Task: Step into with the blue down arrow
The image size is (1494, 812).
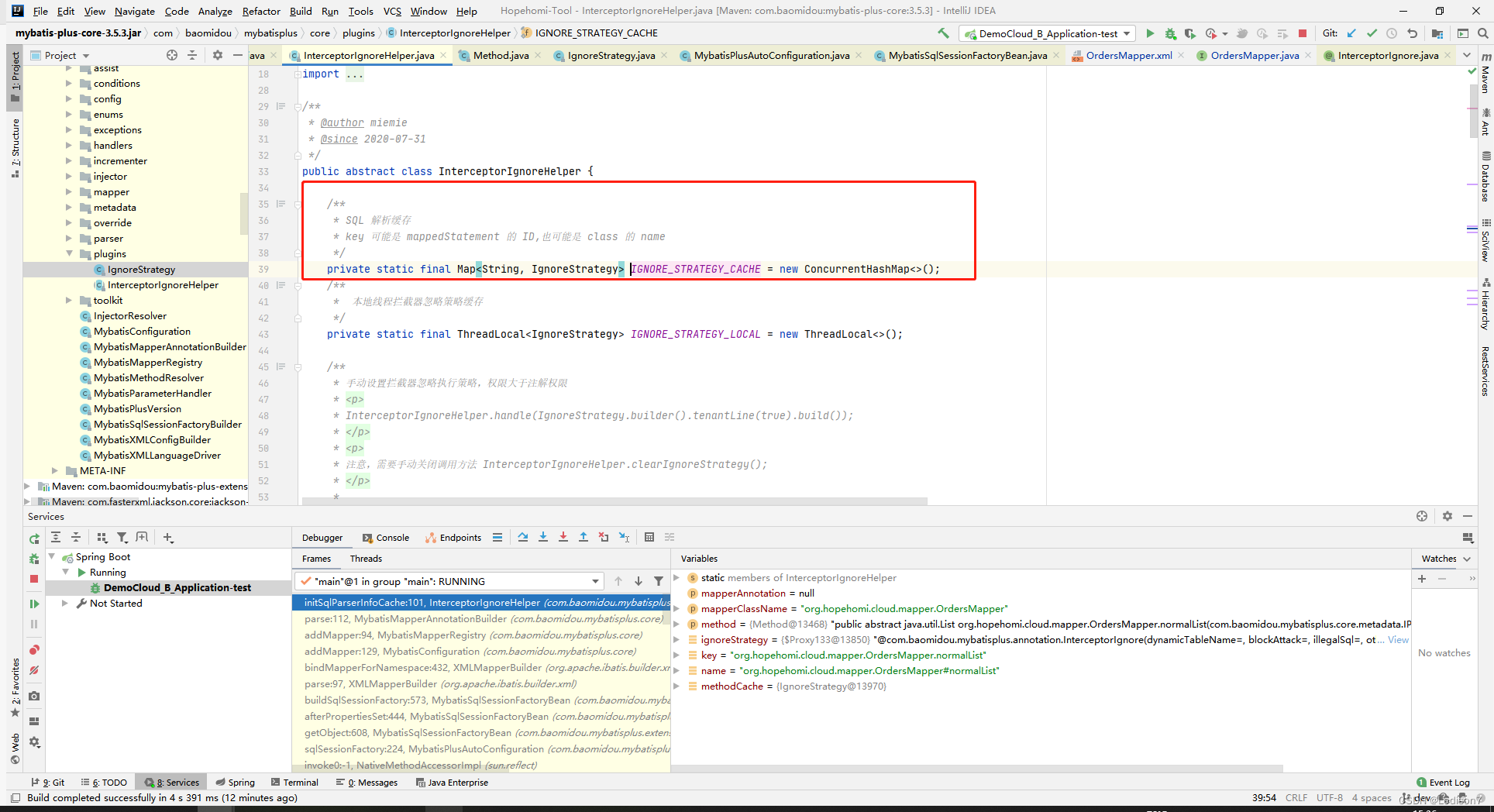Action: pyautogui.click(x=543, y=537)
